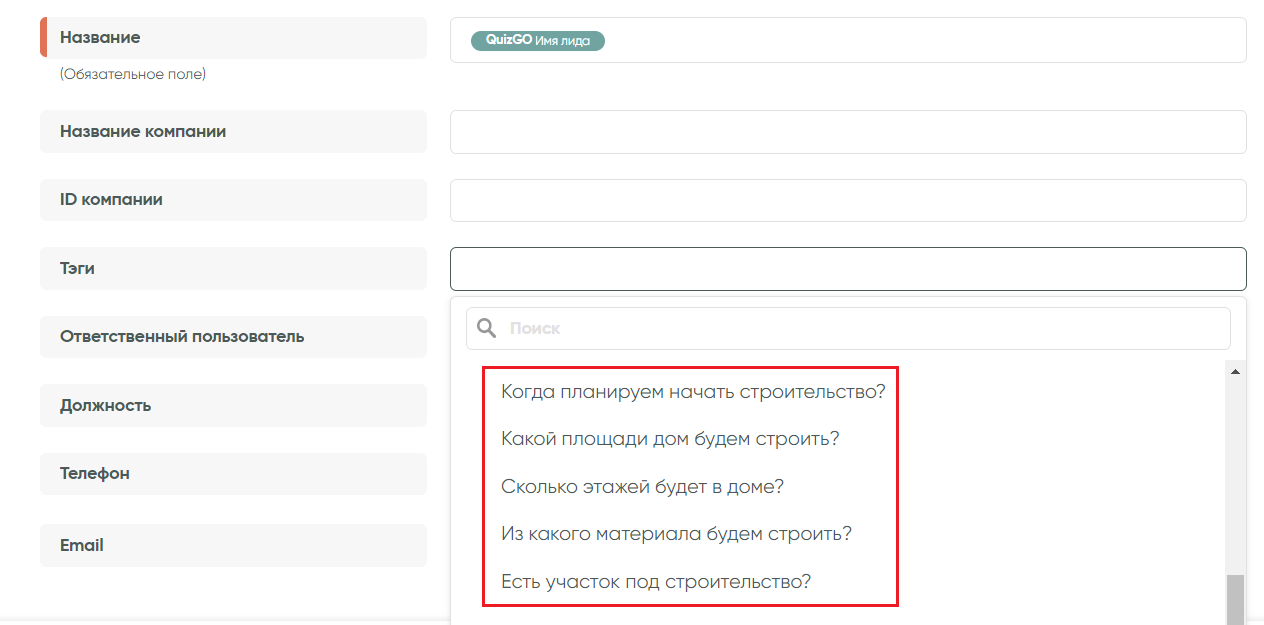This screenshot has height=625, width=1264.
Task: Type in the Поиск search box
Action: 860,328
